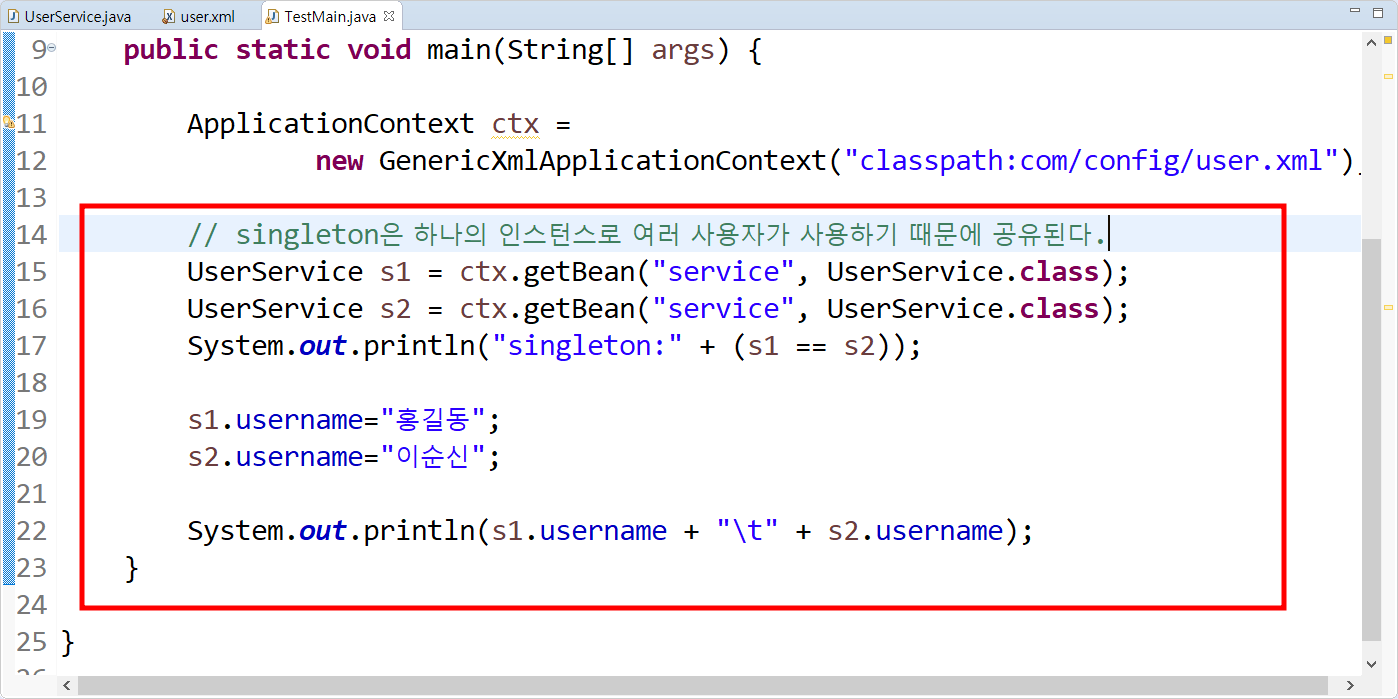The width and height of the screenshot is (1398, 699).
Task: Click the top warning indicator in overview ruler
Action: tap(1388, 39)
